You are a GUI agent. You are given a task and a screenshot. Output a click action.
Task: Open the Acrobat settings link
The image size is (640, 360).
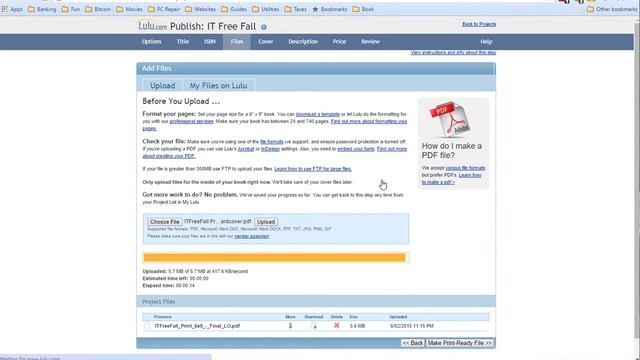[x=246, y=149]
